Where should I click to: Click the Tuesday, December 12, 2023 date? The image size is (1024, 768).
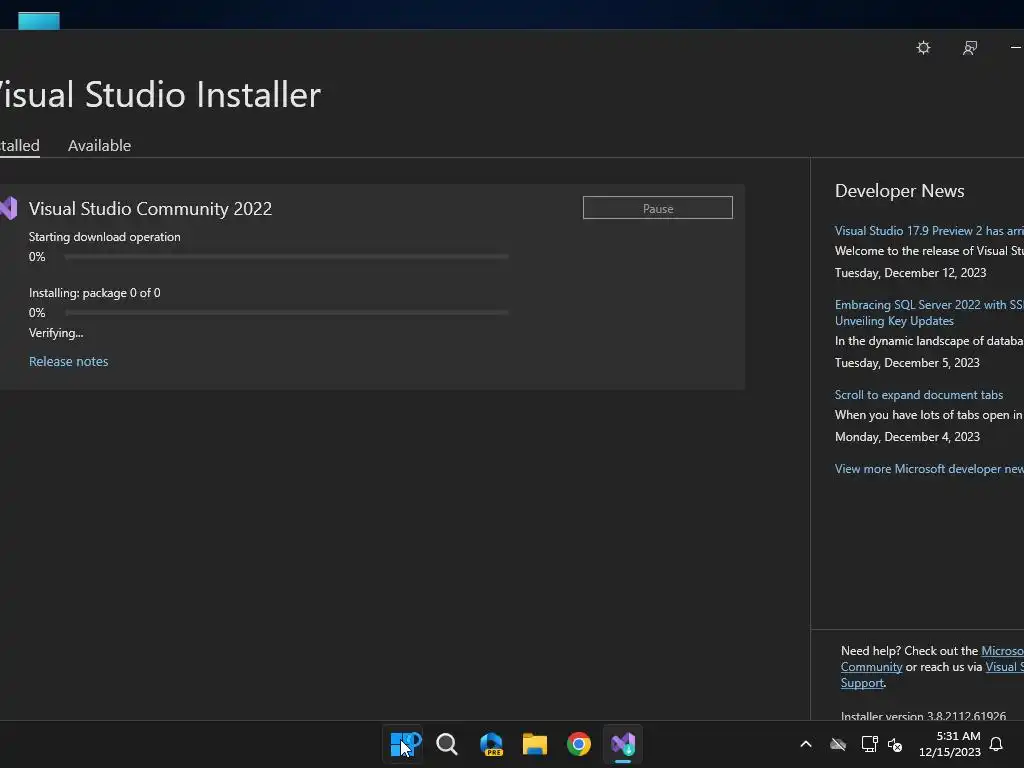click(910, 272)
